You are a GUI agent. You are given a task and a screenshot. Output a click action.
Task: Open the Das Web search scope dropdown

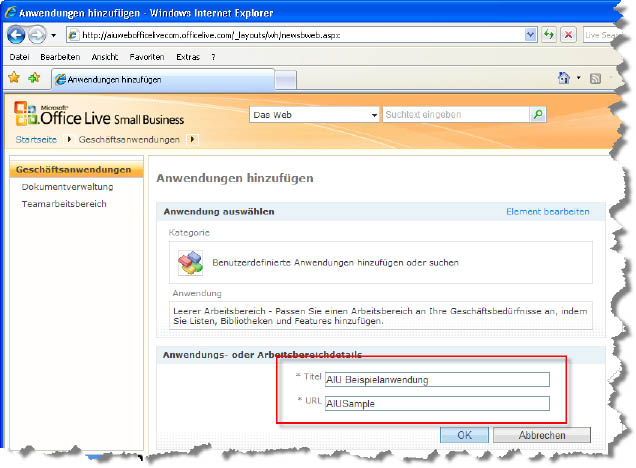314,115
